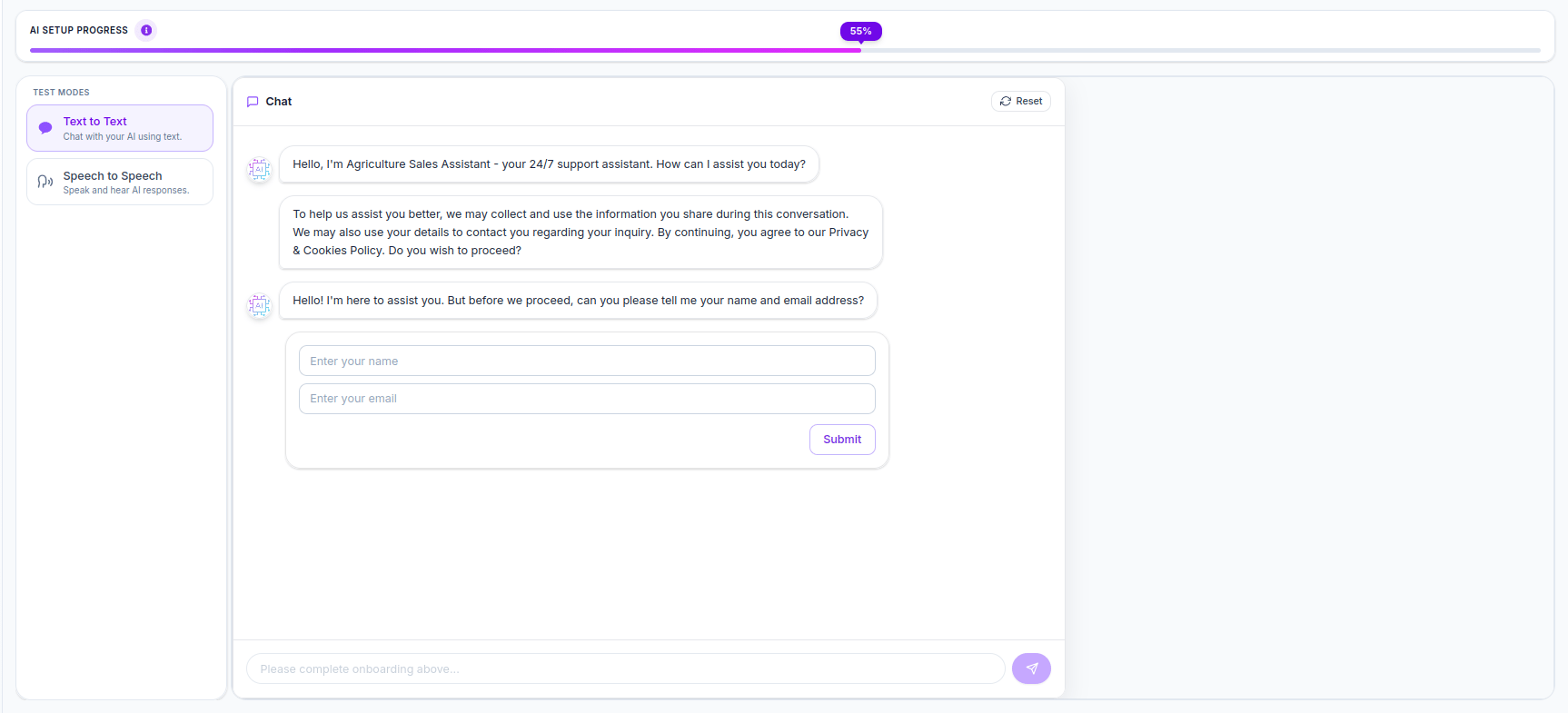The width and height of the screenshot is (1568, 713).
Task: Select the Text to Text test mode
Action: (120, 128)
